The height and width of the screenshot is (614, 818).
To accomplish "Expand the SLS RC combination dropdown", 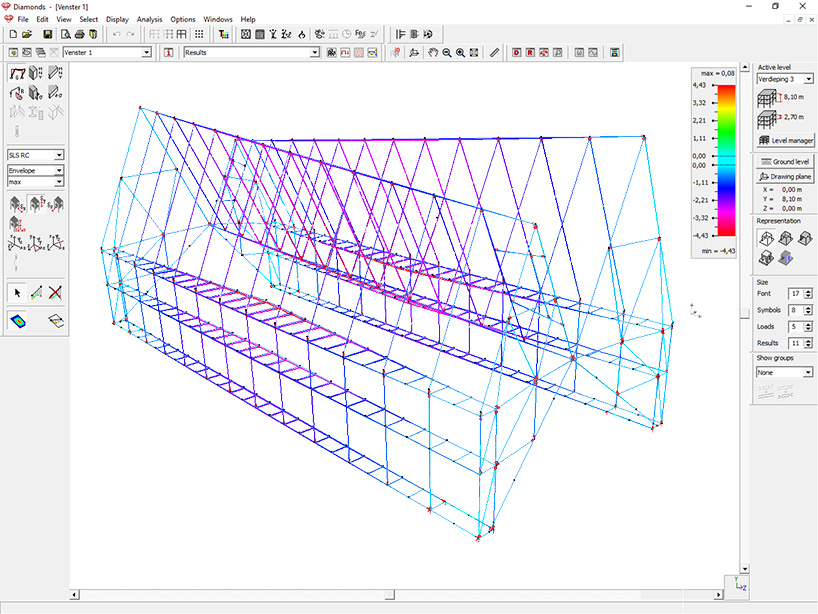I will click(59, 155).
